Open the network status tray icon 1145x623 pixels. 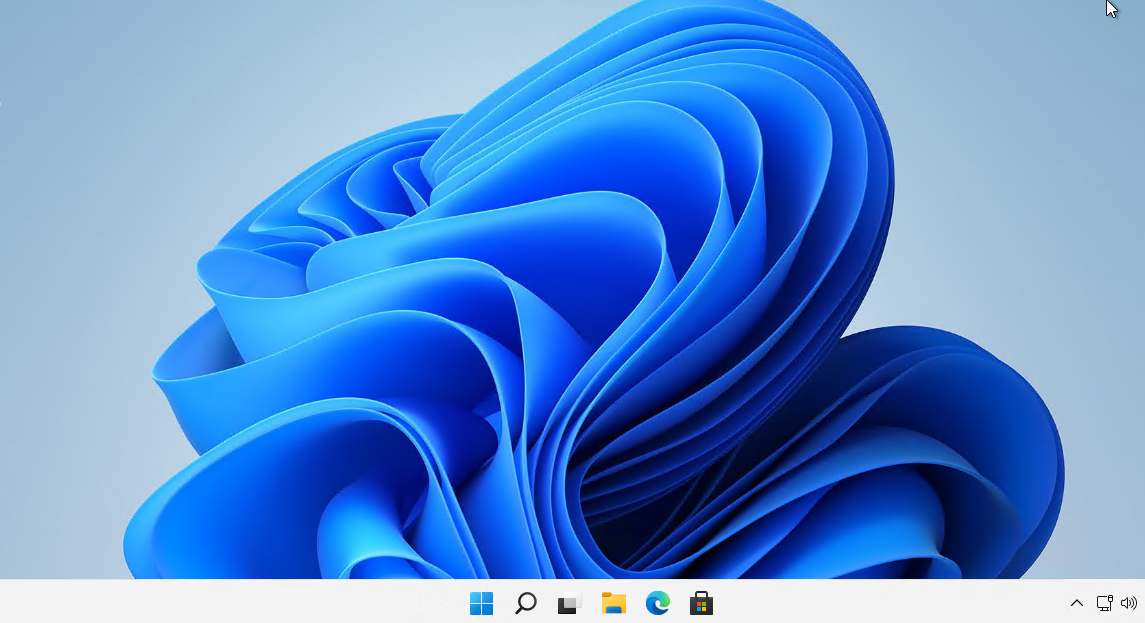point(1104,603)
